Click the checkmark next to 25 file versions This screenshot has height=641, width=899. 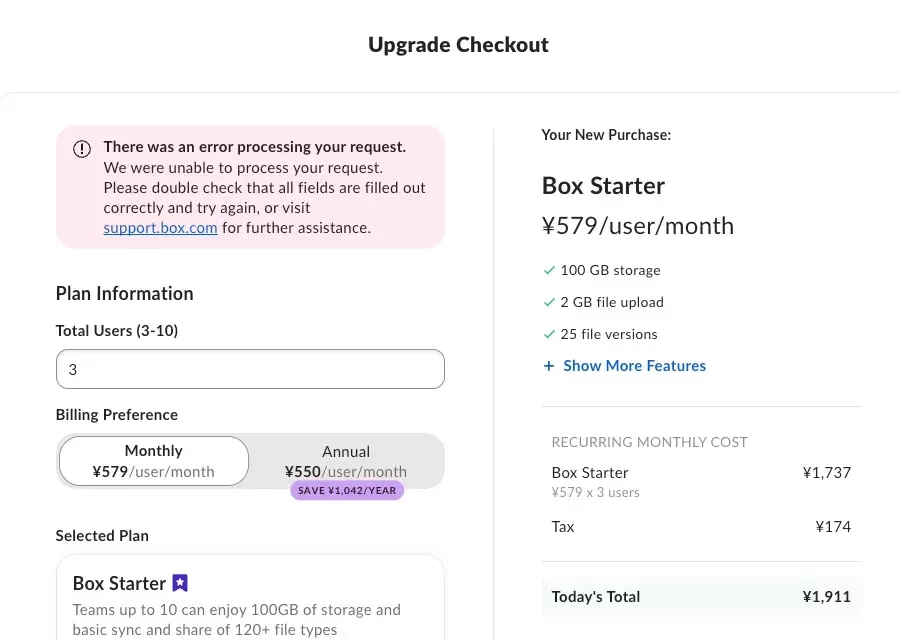coord(549,334)
